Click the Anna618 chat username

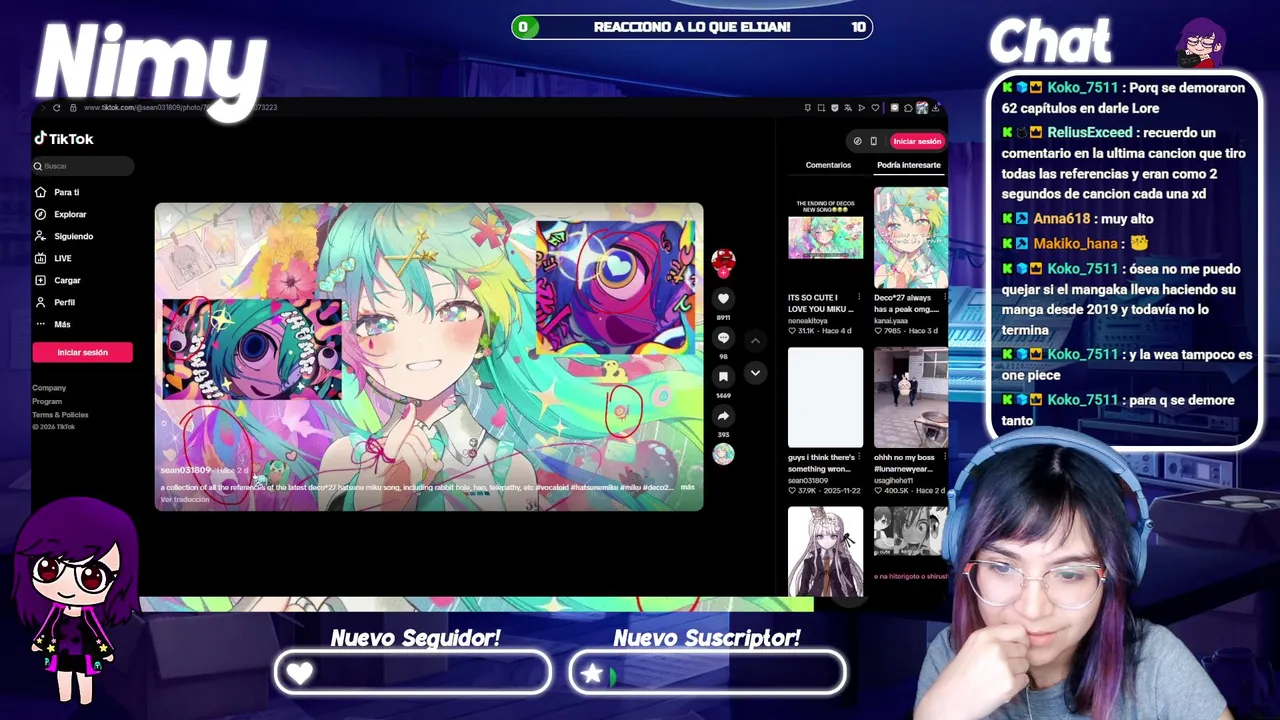(1061, 218)
